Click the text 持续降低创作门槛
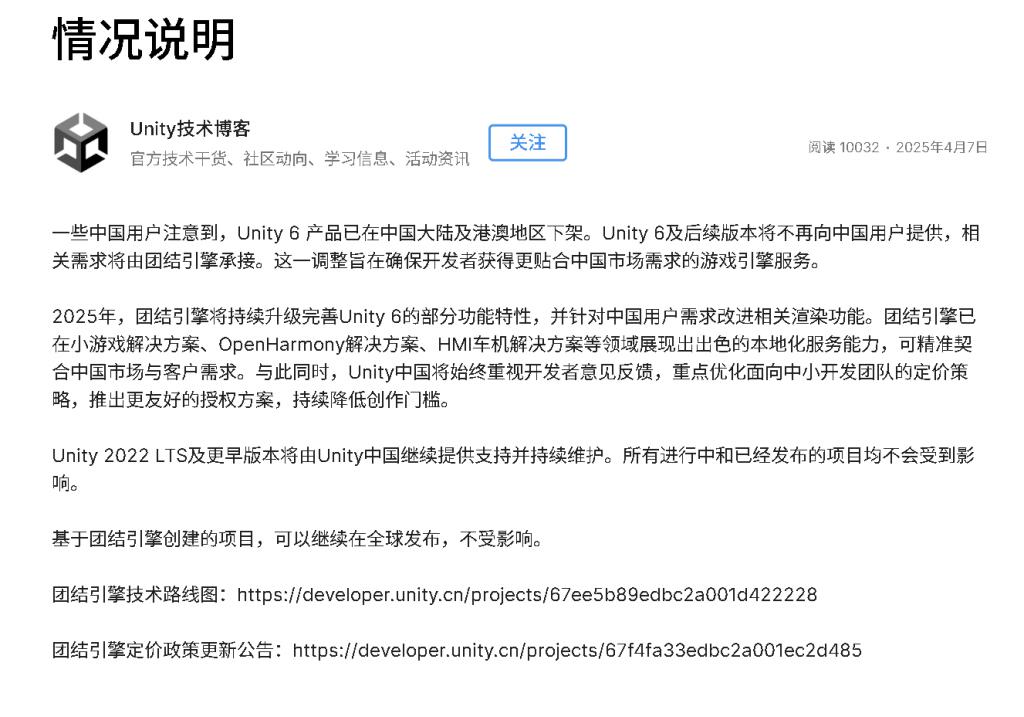 click(x=366, y=400)
